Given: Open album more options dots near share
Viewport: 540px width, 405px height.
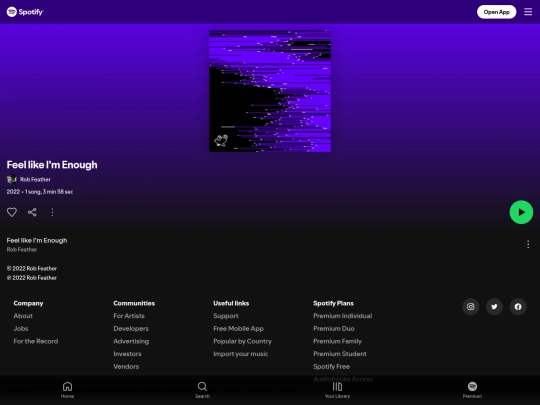Looking at the screenshot, I should point(52,212).
